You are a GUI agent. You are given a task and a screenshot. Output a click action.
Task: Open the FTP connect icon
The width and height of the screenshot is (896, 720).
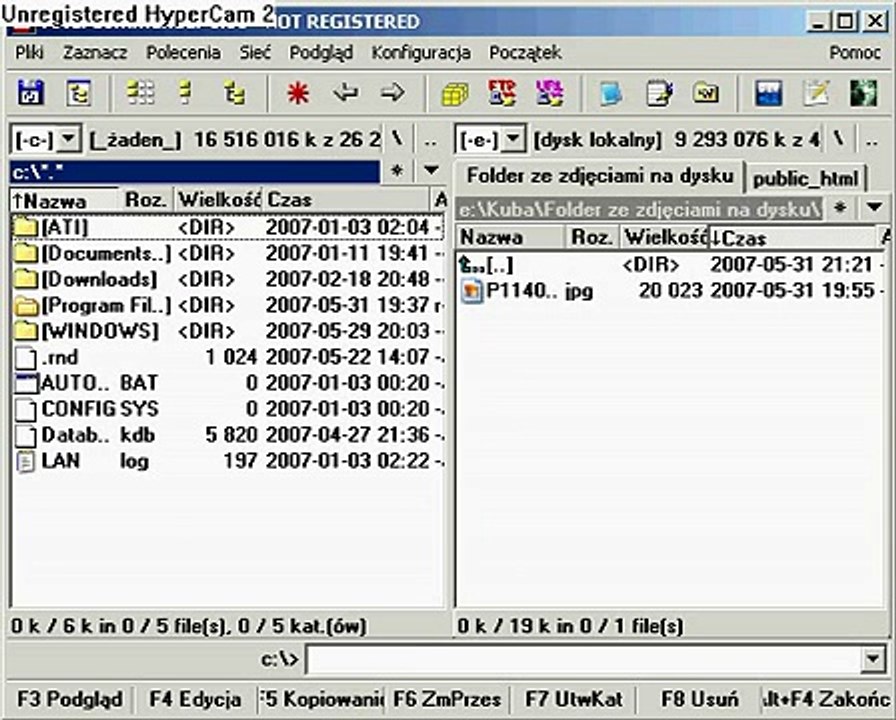[x=502, y=93]
